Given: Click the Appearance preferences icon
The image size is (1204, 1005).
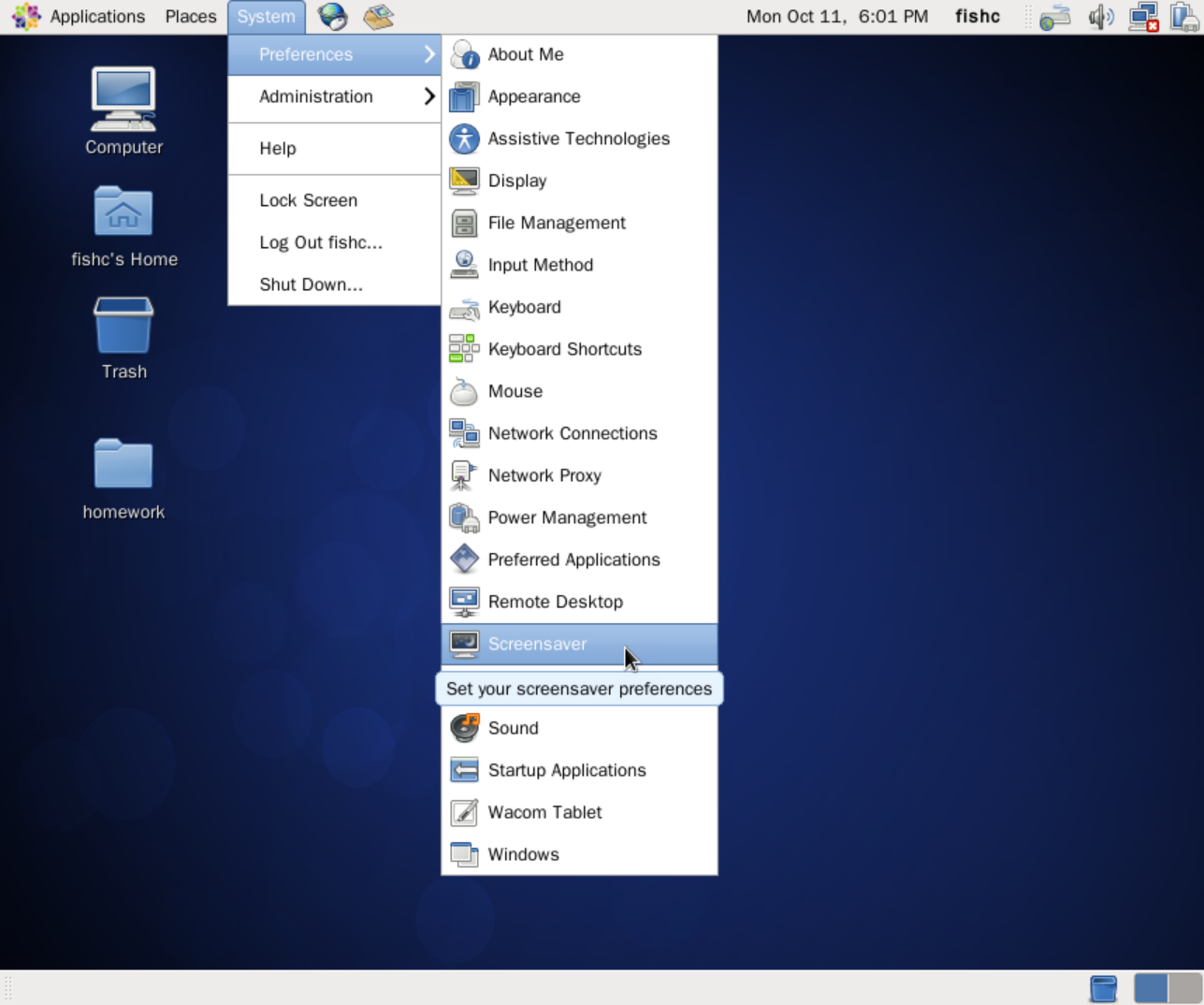Looking at the screenshot, I should pyautogui.click(x=464, y=96).
